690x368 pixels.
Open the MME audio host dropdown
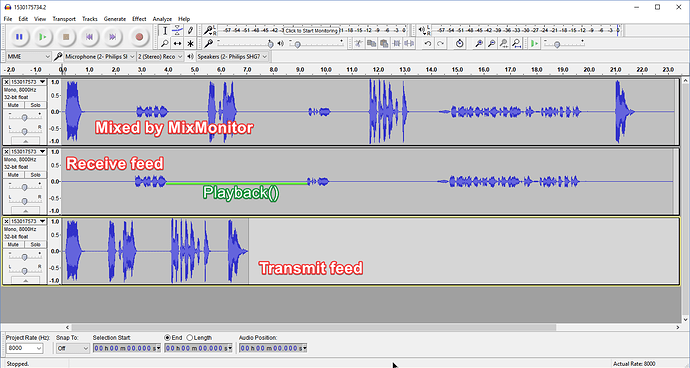pos(29,56)
